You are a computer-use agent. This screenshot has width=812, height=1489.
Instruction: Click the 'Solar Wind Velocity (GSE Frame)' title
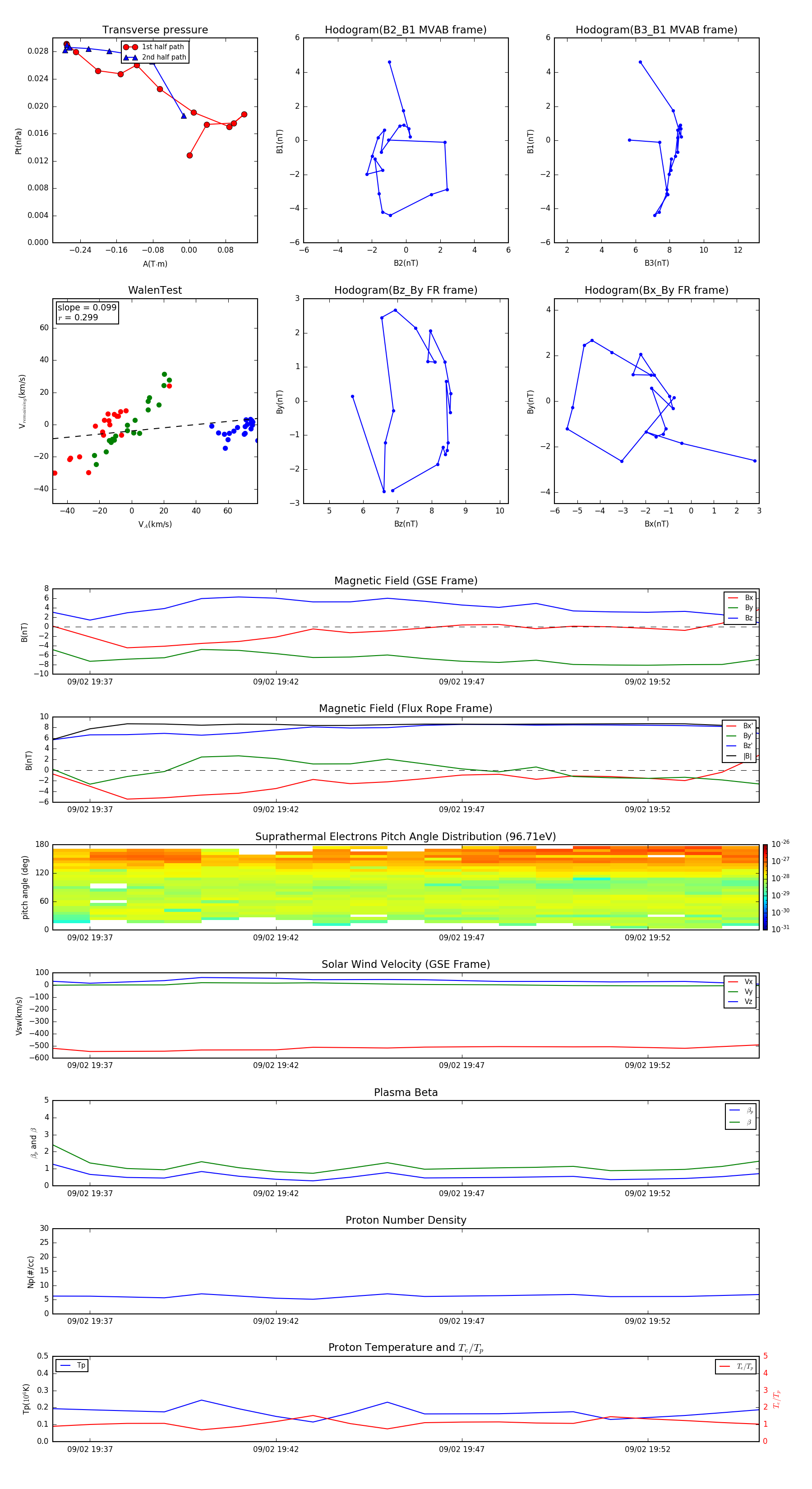(406, 964)
